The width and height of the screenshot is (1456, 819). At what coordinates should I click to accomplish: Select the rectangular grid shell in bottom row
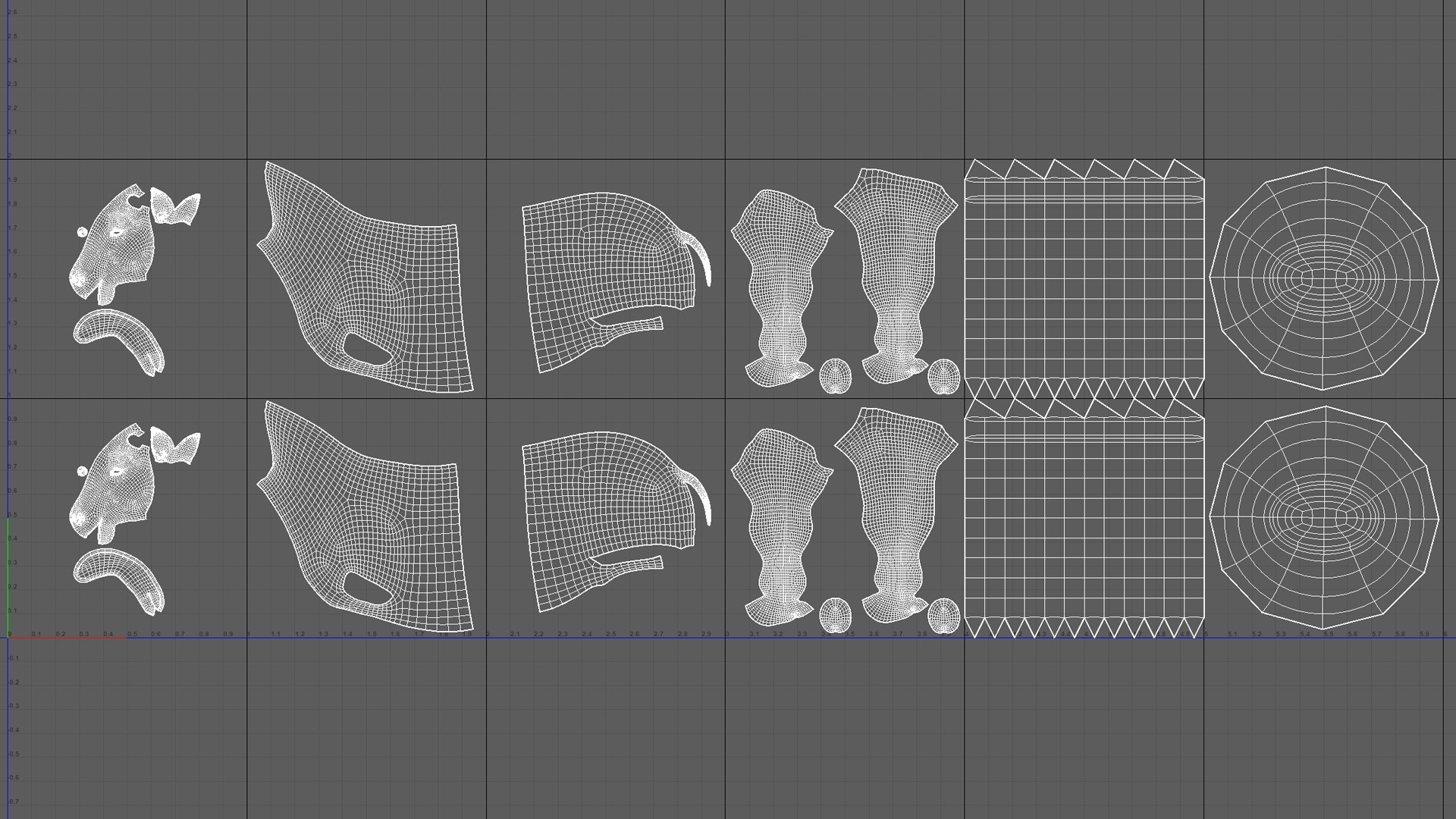pos(1084,519)
